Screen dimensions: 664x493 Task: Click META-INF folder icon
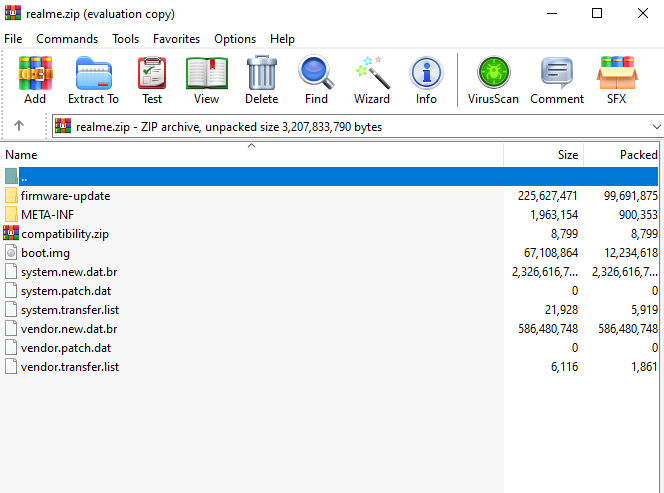[x=11, y=215]
